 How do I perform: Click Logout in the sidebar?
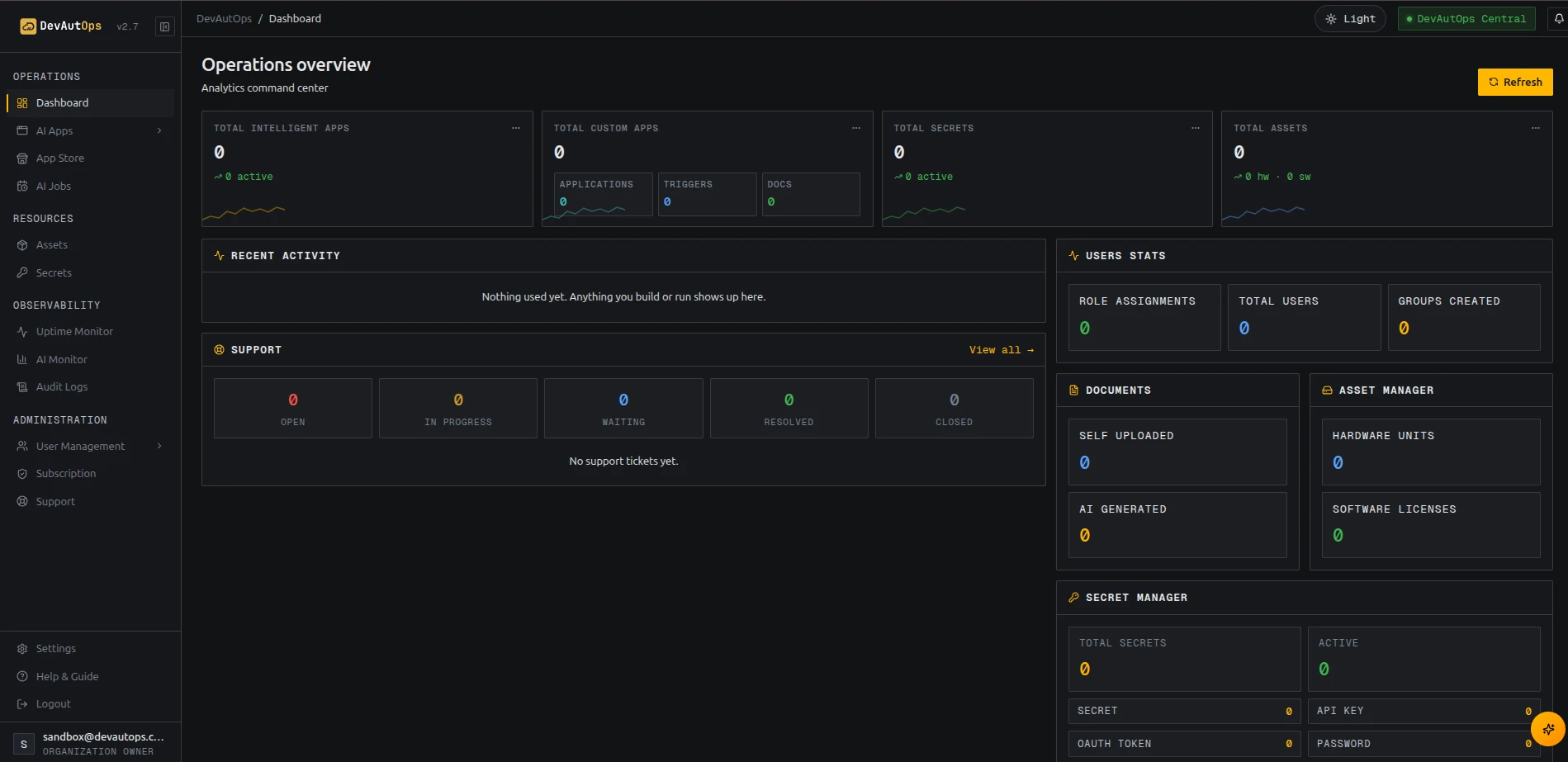(x=90, y=704)
